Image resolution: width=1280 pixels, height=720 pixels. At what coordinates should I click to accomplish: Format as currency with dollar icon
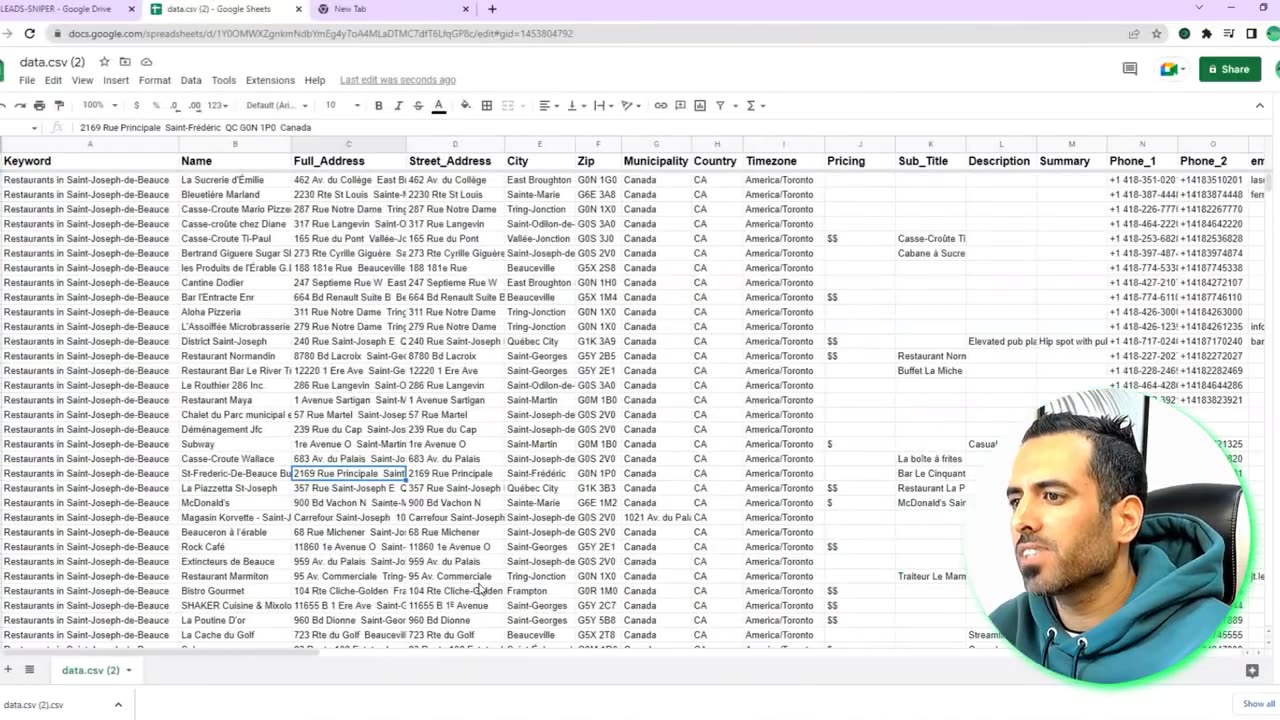136,105
